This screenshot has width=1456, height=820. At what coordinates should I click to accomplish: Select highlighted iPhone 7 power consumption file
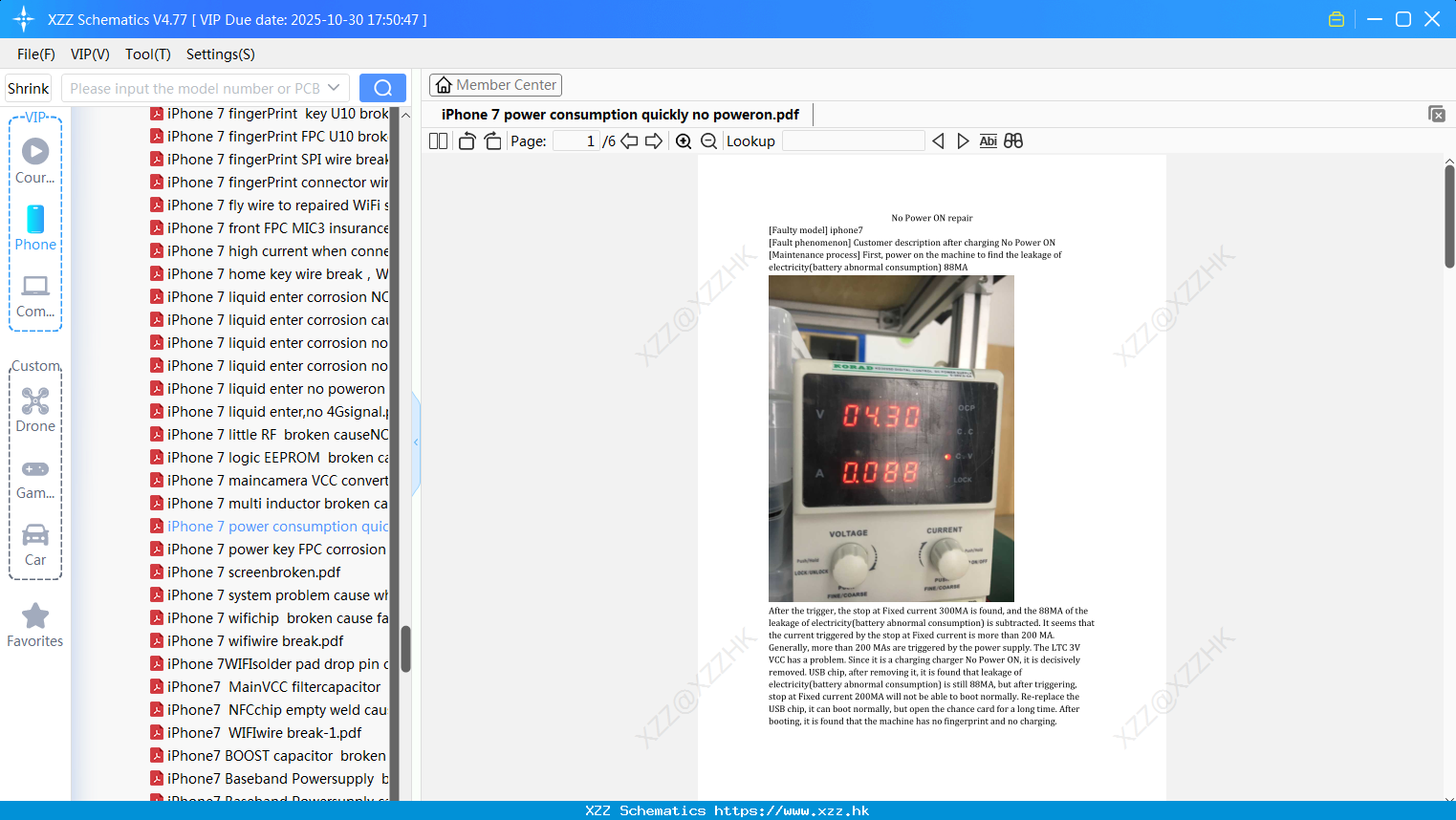[269, 527]
